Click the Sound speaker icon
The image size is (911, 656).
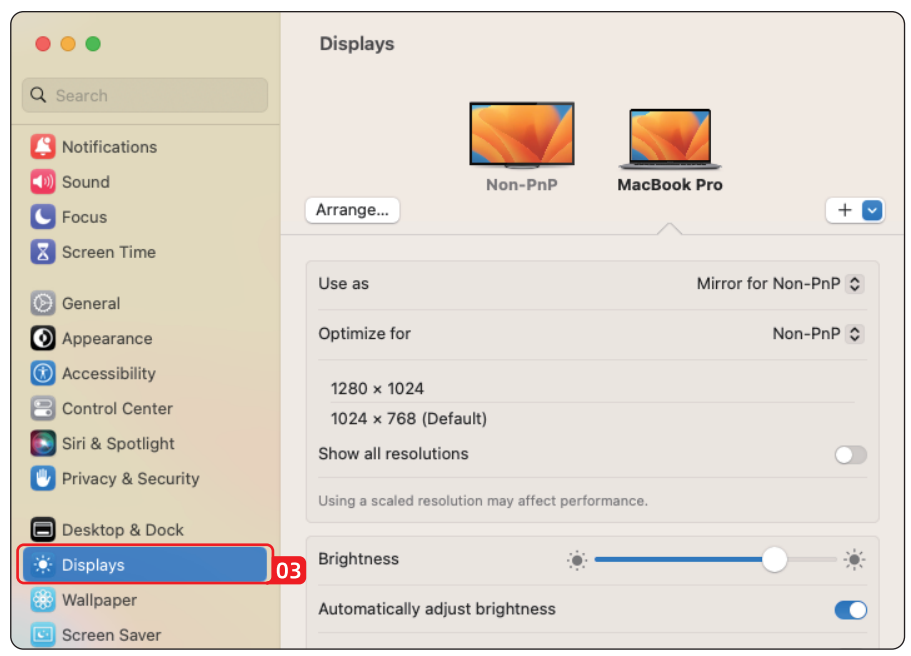[x=43, y=182]
